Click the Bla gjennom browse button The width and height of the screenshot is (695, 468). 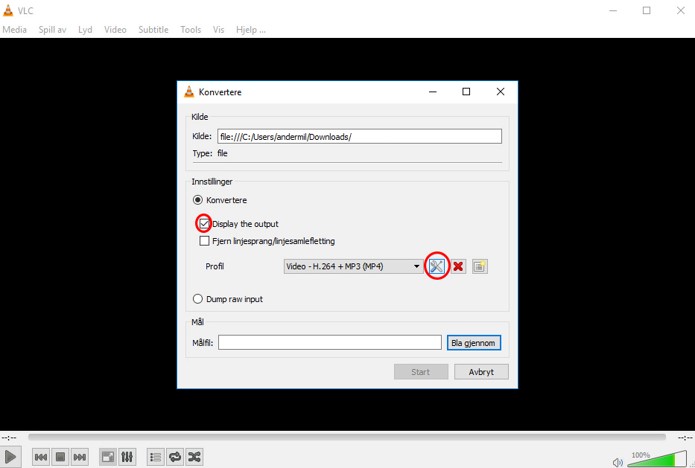[474, 343]
